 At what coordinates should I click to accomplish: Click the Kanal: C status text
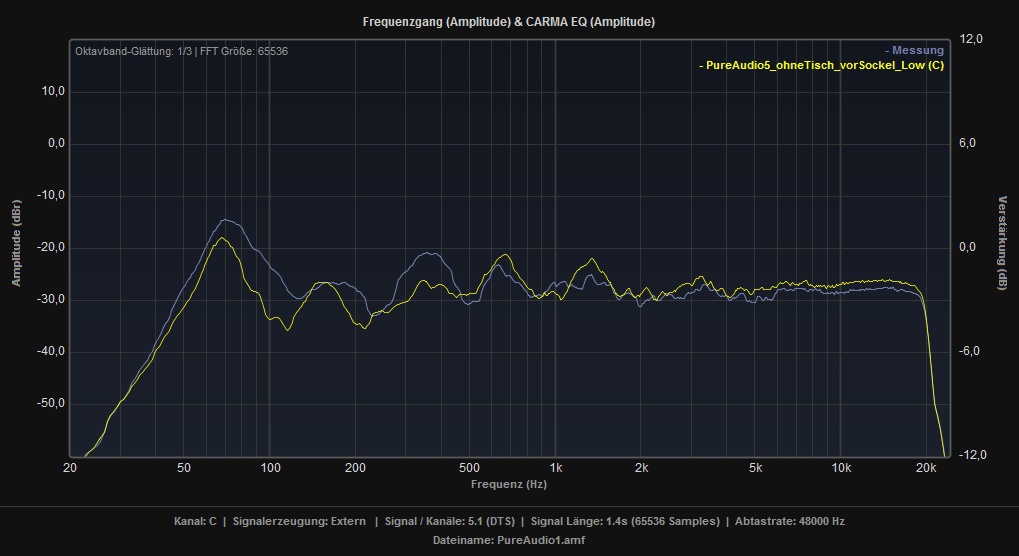(194, 521)
